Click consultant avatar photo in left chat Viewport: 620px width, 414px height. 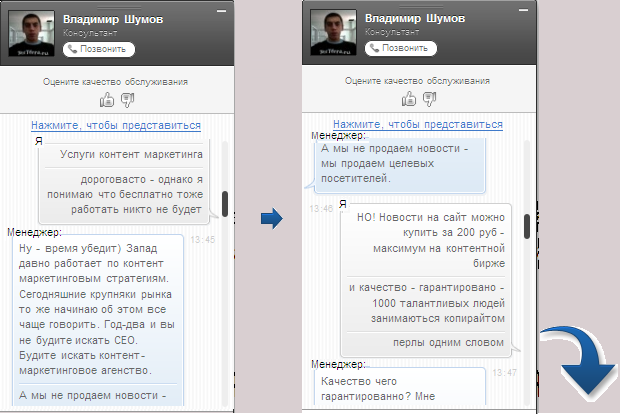33,33
